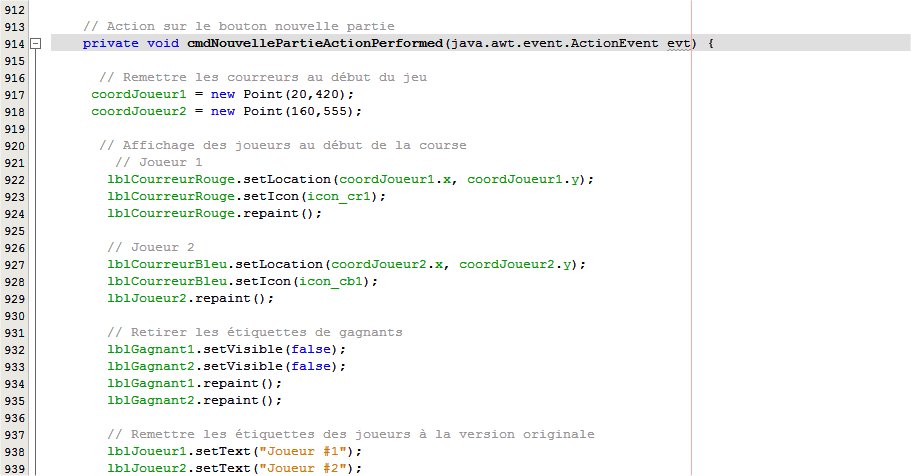Click 'lblJoueur1.setText' on line 938

pos(178,452)
